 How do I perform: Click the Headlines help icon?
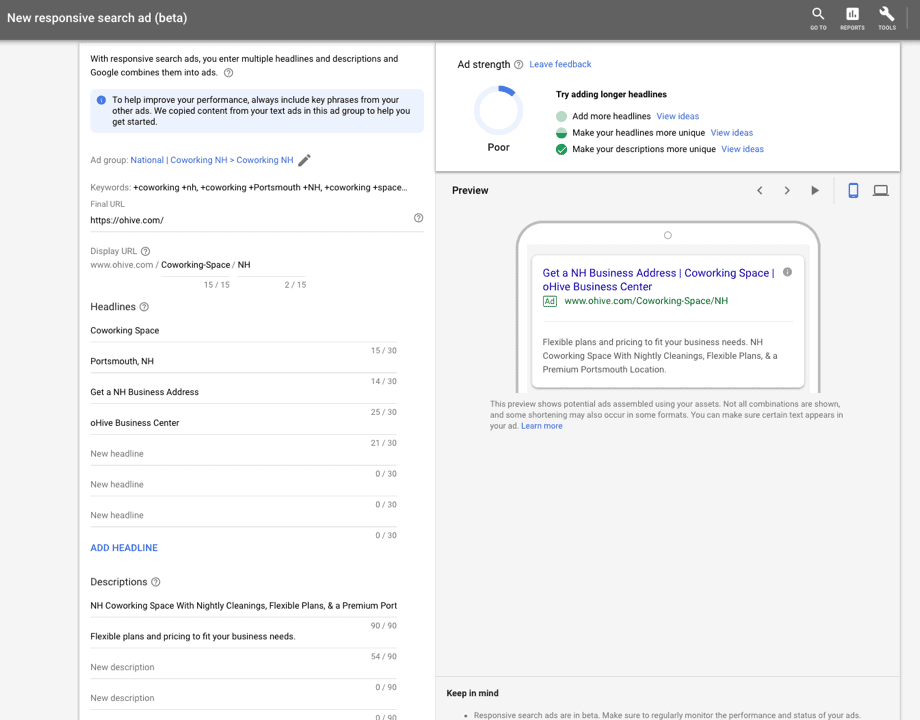point(144,307)
